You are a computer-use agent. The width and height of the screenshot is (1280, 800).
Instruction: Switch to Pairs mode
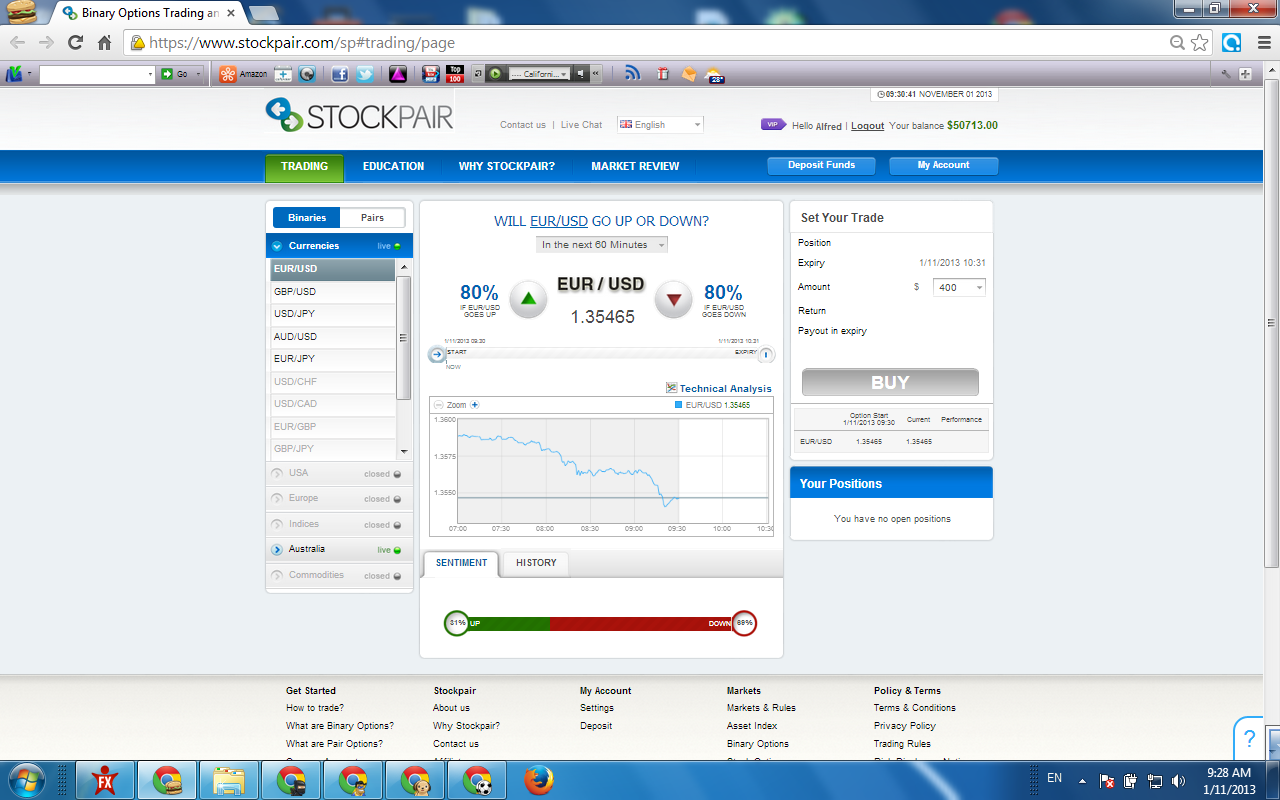point(372,218)
